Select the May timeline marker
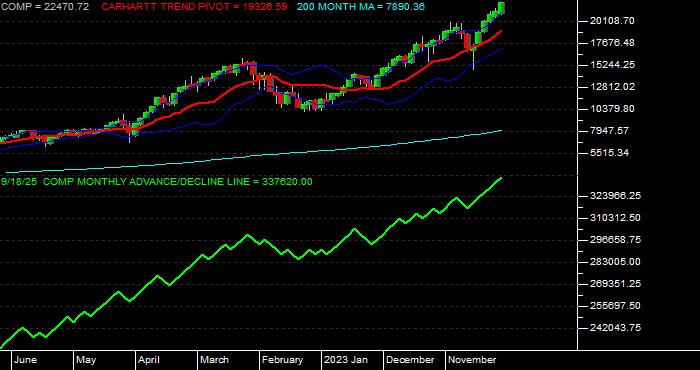700x370 pixels. [86, 360]
